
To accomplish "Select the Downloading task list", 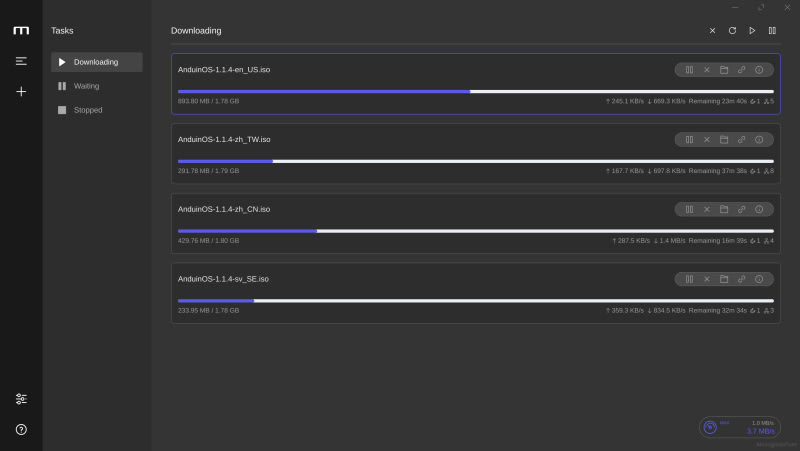I will (x=96, y=62).
